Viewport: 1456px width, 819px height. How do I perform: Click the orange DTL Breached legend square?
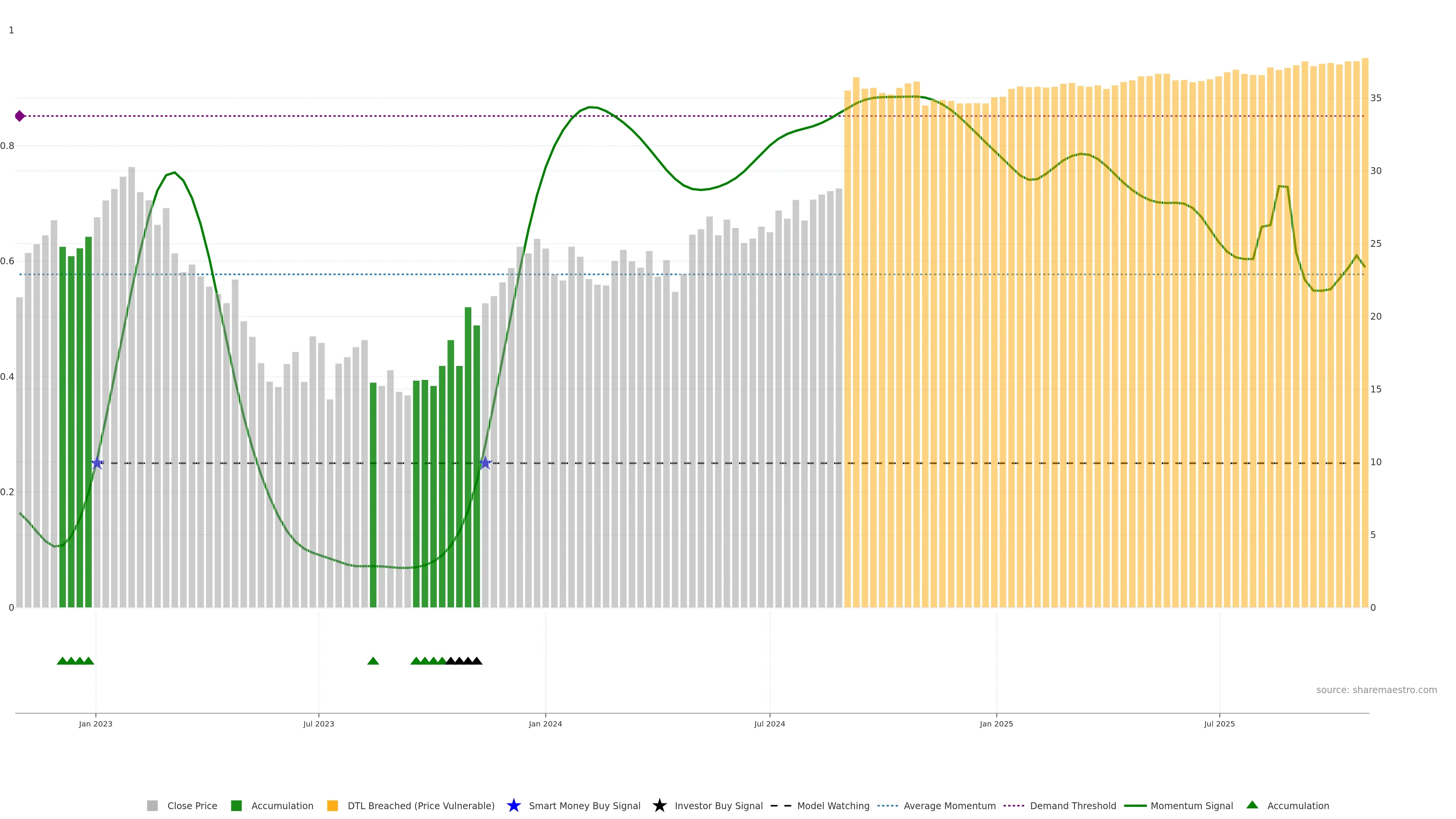333,806
